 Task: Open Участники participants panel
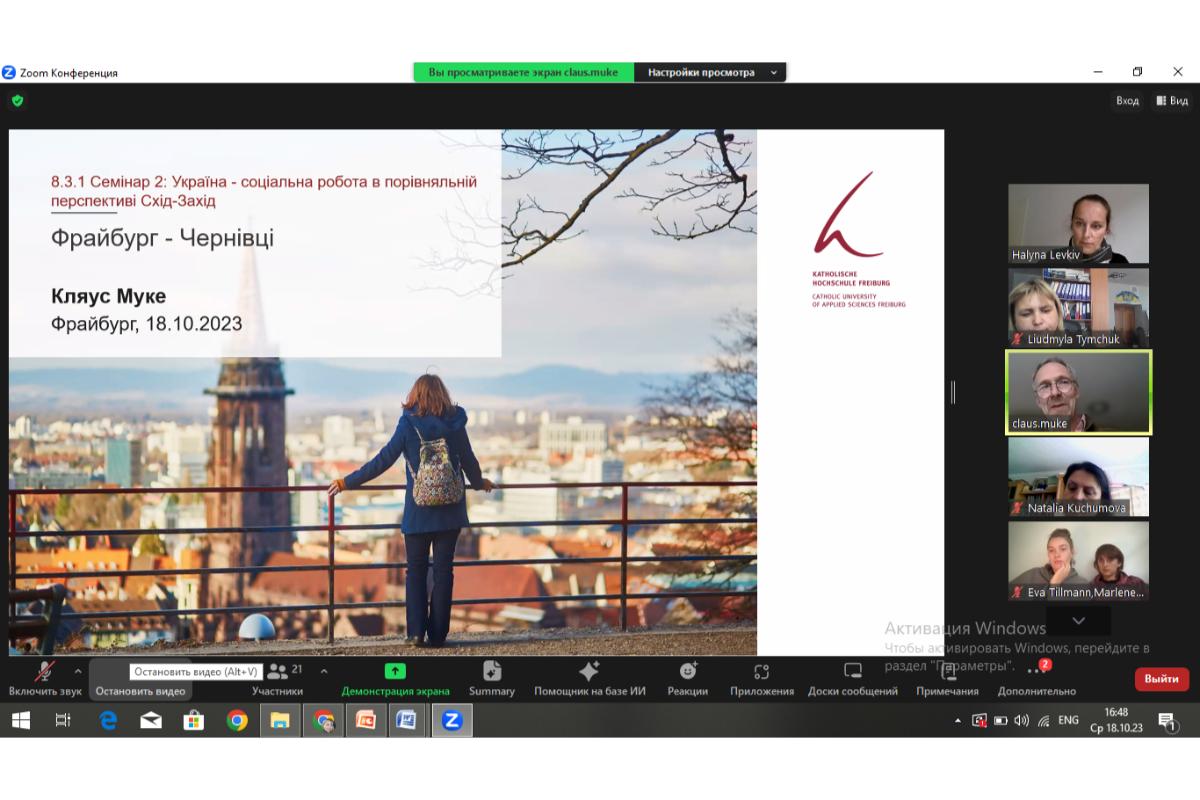tap(277, 678)
